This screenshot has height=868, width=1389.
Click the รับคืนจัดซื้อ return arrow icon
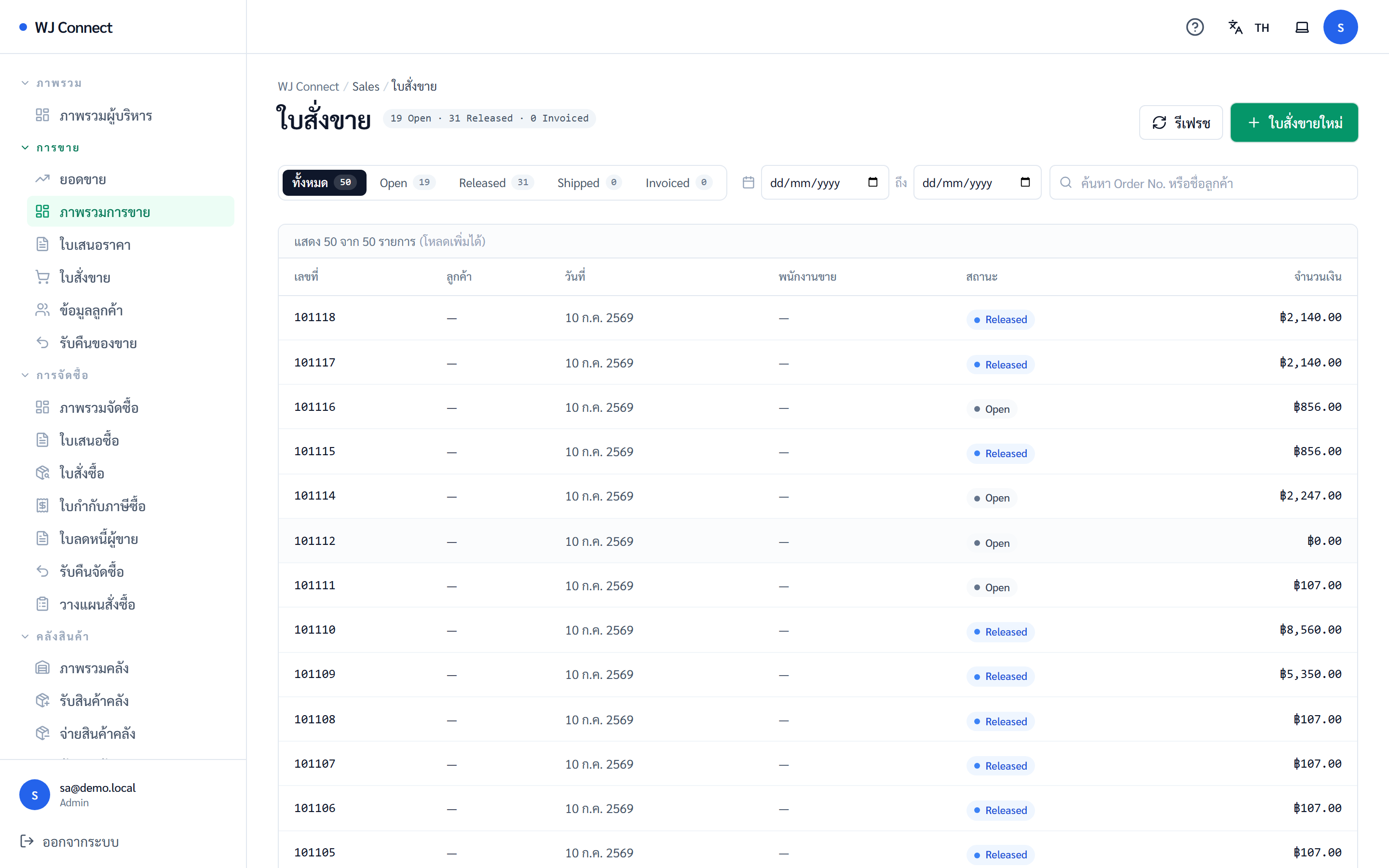[x=42, y=570]
